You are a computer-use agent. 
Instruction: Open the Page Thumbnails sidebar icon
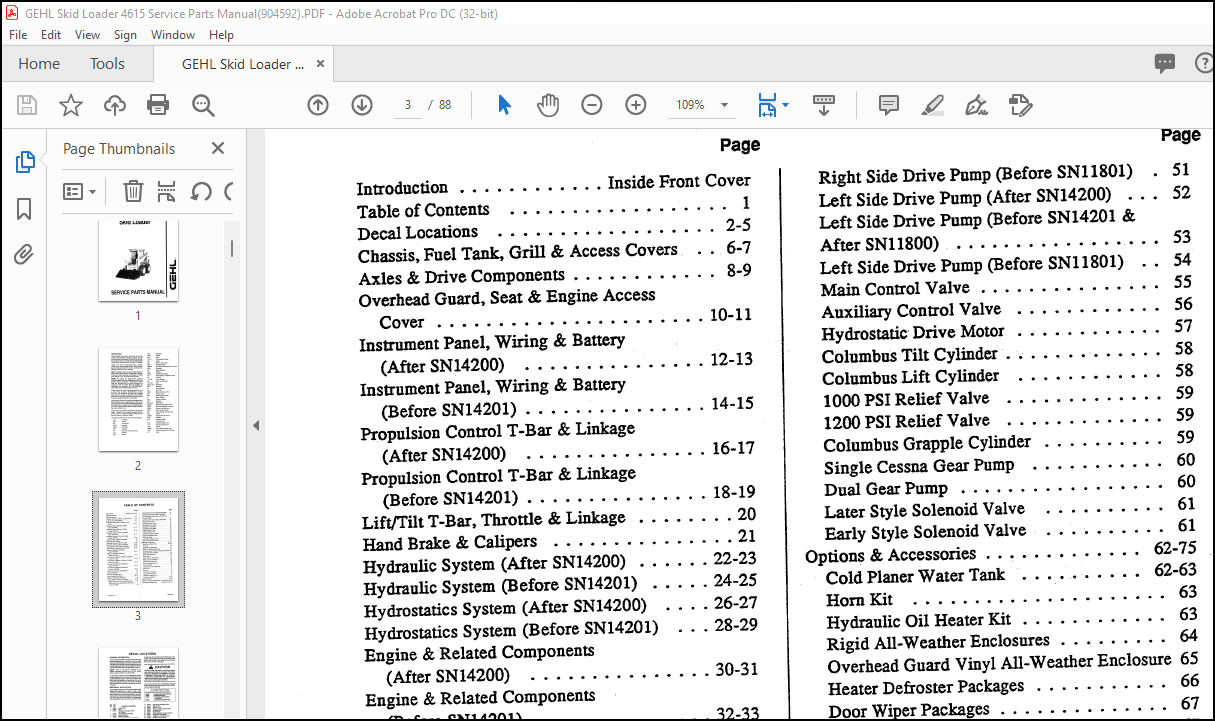25,162
